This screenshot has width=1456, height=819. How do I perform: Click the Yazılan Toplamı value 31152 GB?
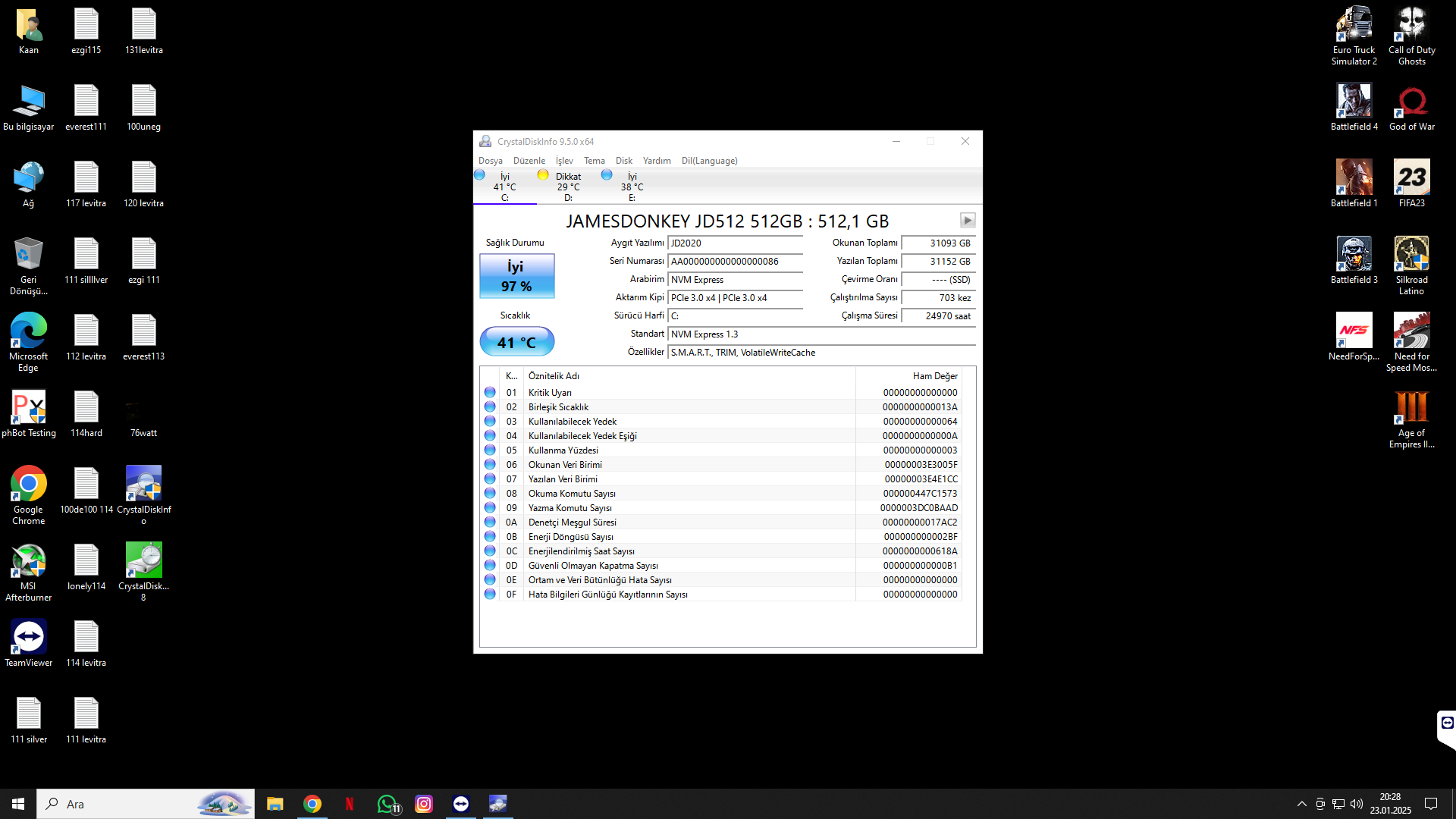click(x=938, y=262)
